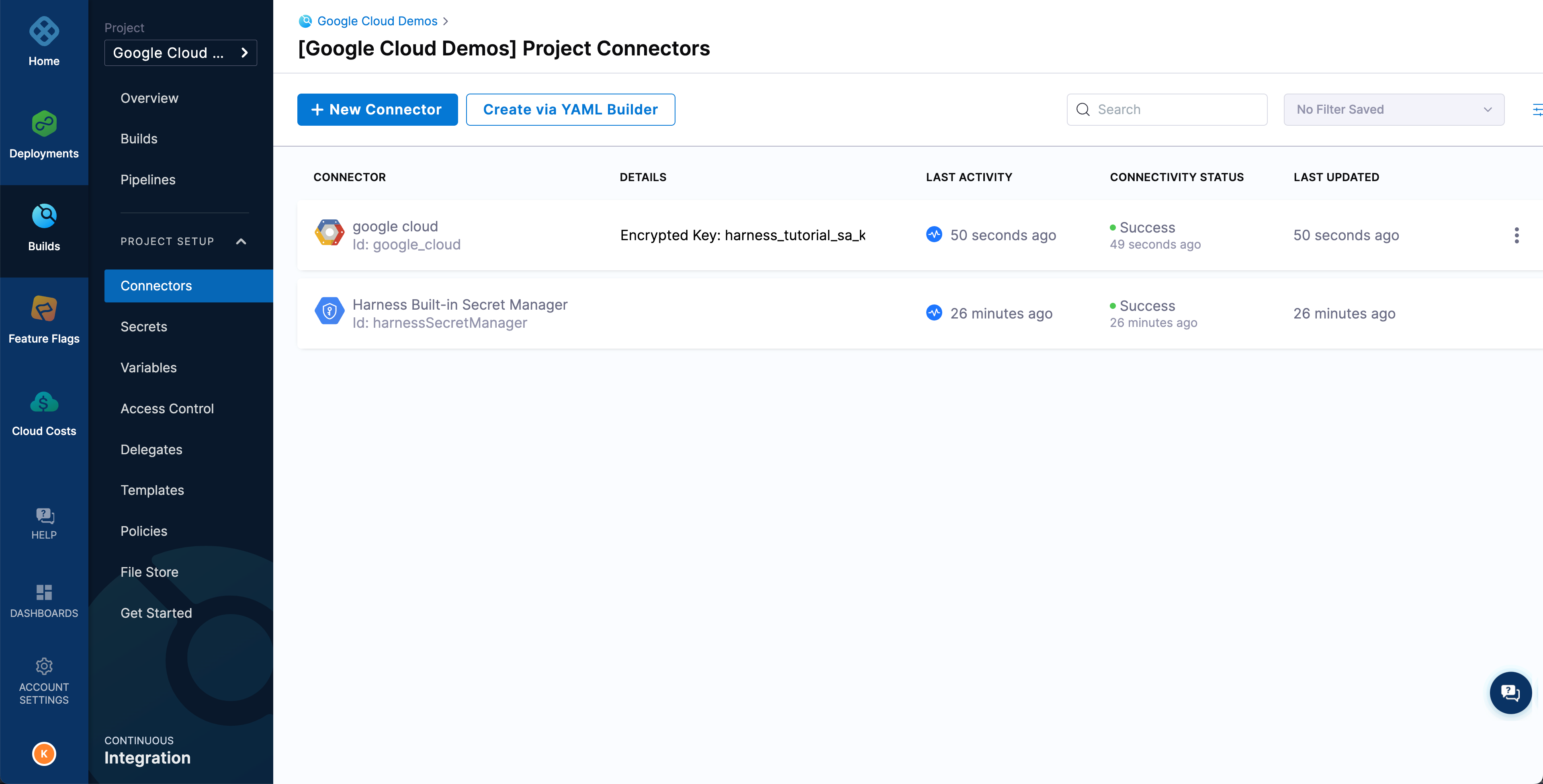The width and height of the screenshot is (1543, 784).
Task: Click the Account Settings icon
Action: tap(44, 666)
